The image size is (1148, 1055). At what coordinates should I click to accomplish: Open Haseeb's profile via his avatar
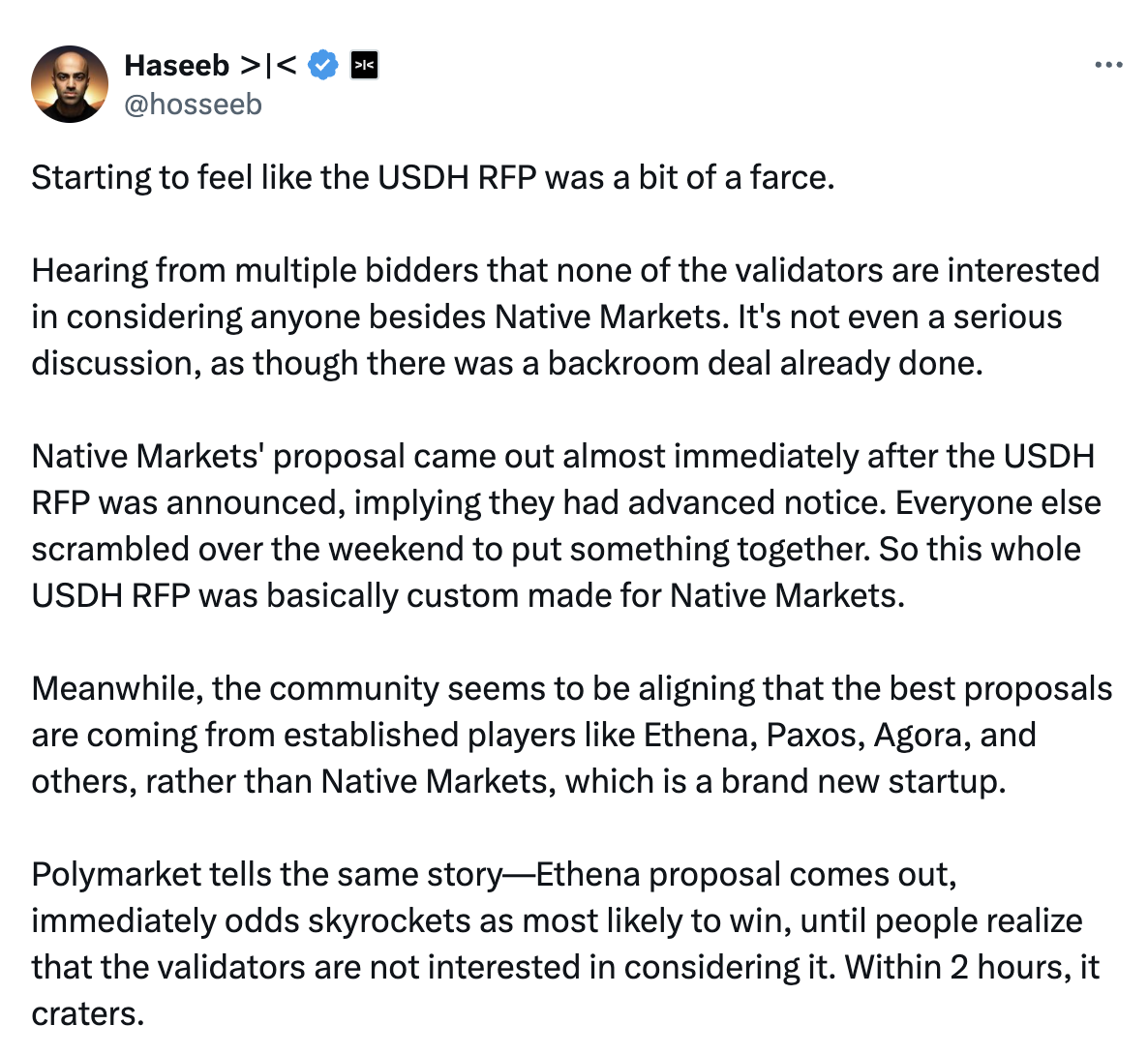(70, 82)
